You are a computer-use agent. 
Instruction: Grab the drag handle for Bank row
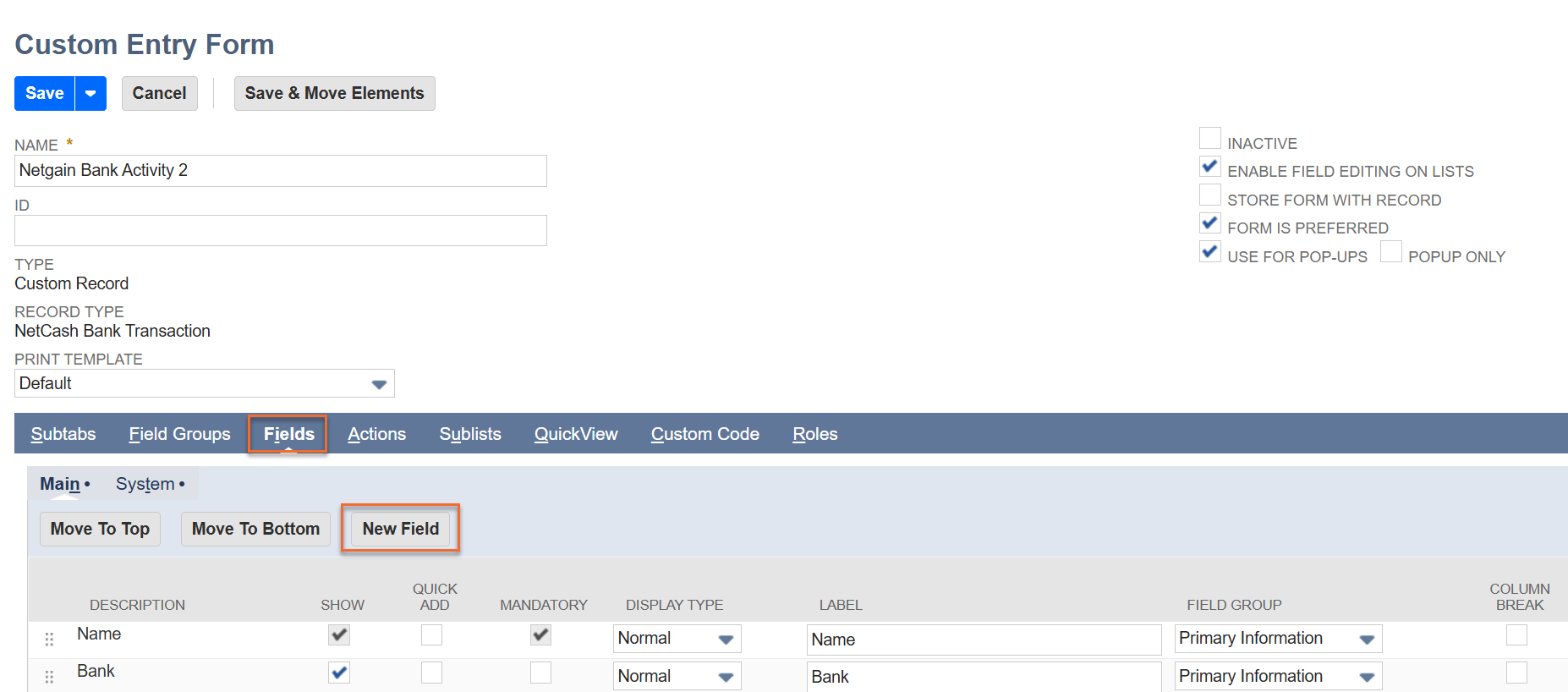(49, 677)
